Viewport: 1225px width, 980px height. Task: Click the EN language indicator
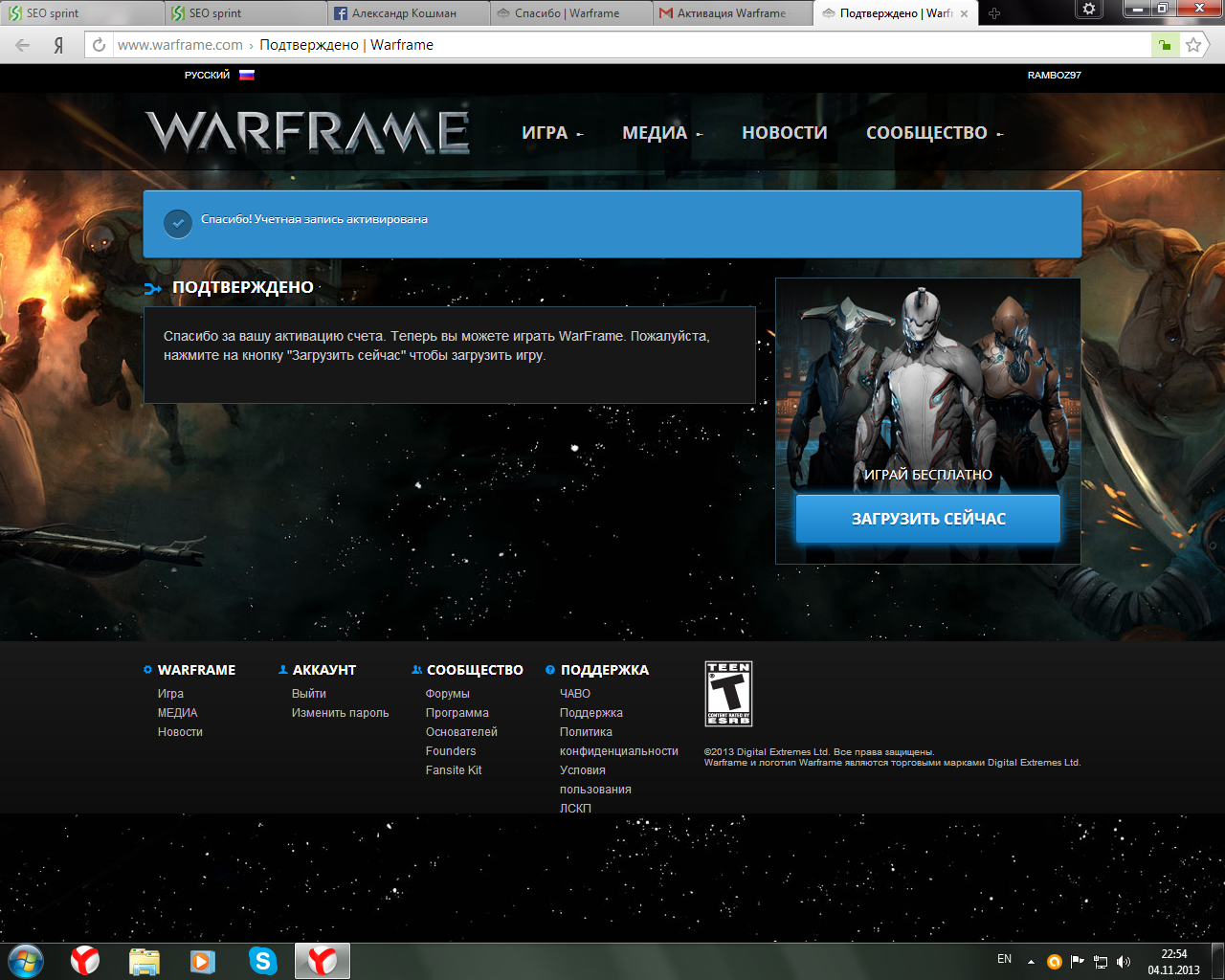(x=1004, y=959)
